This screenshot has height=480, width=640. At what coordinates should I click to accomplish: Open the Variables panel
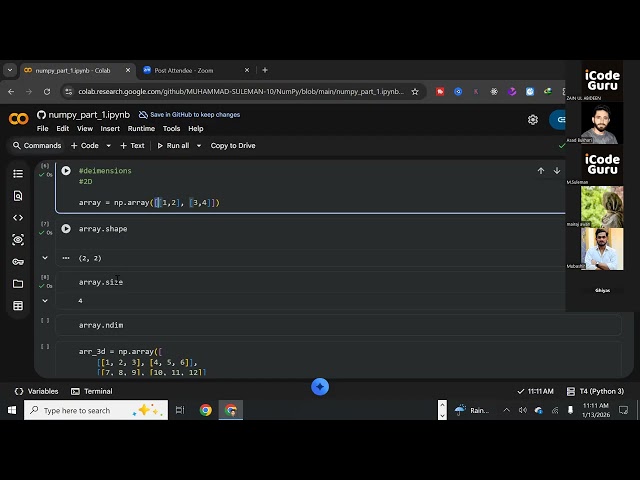(x=36, y=391)
